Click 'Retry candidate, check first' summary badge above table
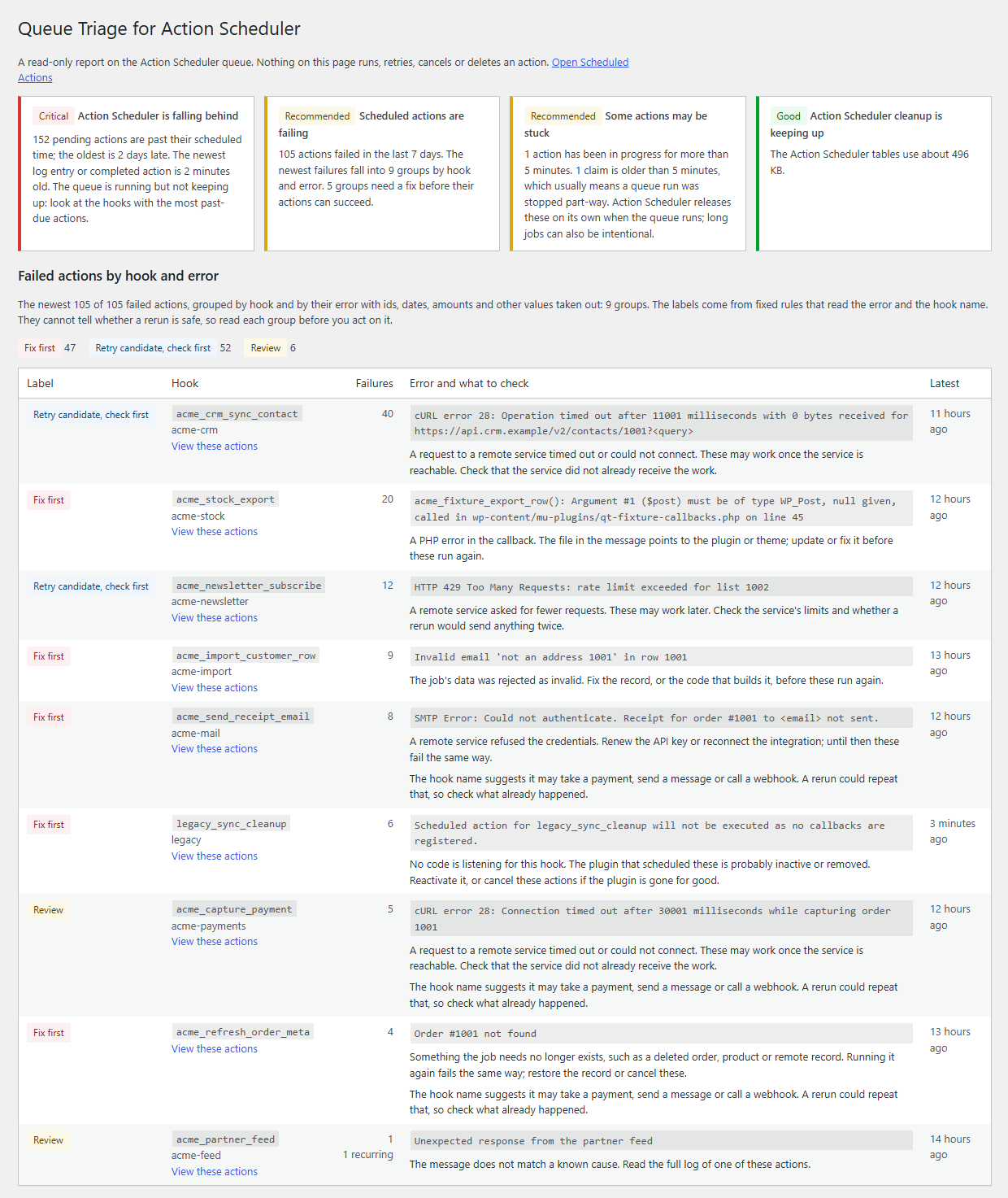The image size is (1008, 1198). tap(153, 348)
